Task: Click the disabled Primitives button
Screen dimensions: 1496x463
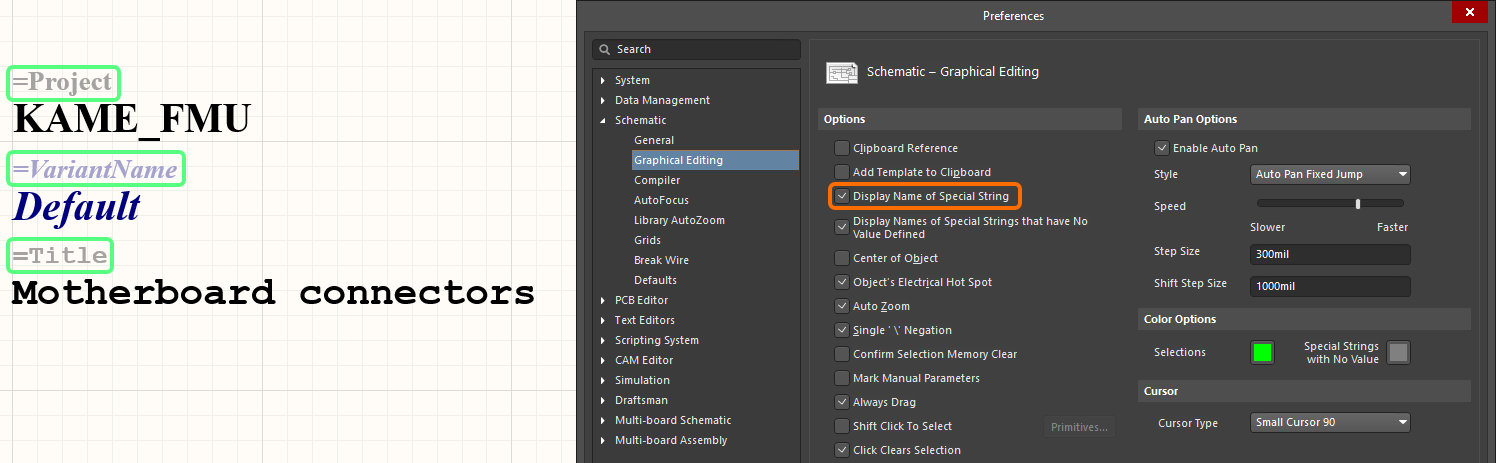Action: coord(1079,427)
